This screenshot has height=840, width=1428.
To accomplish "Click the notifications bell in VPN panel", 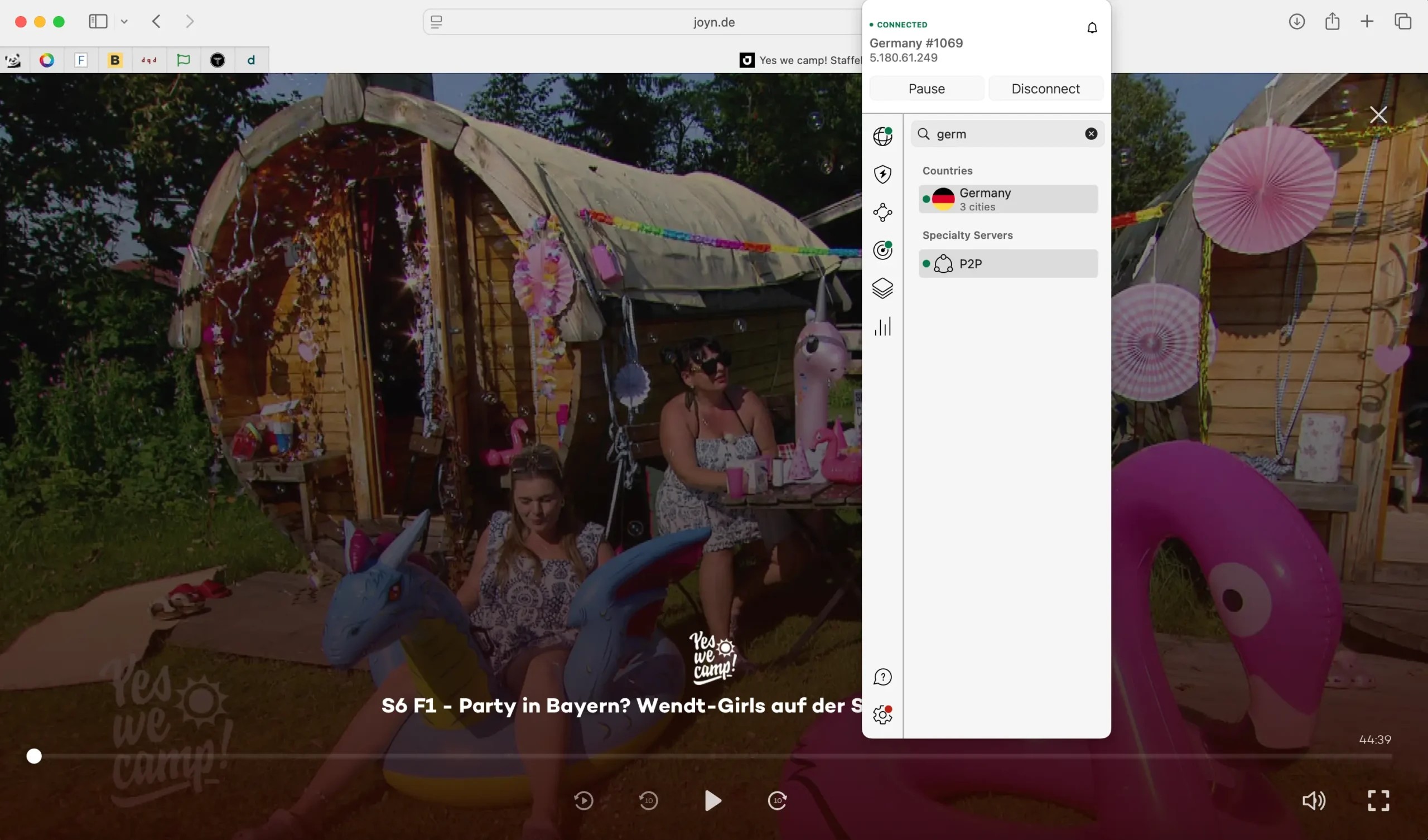I will [x=1092, y=27].
